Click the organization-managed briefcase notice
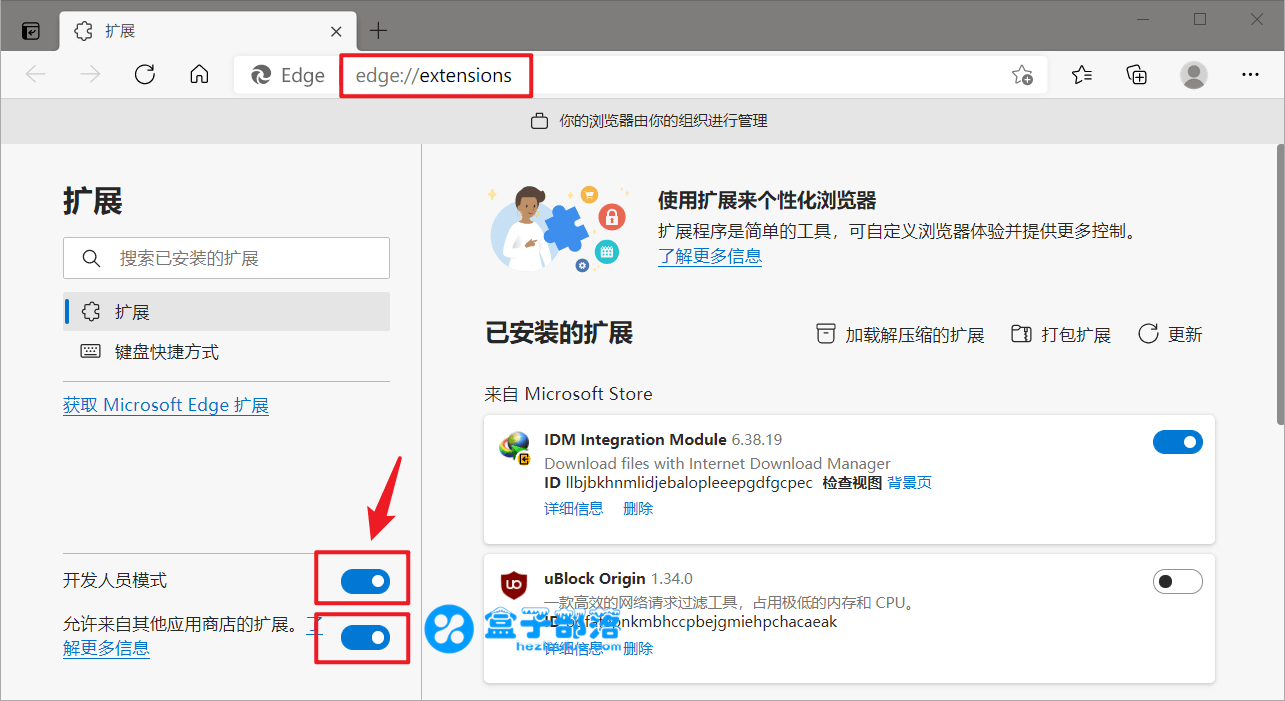This screenshot has width=1285, height=701. coord(649,121)
